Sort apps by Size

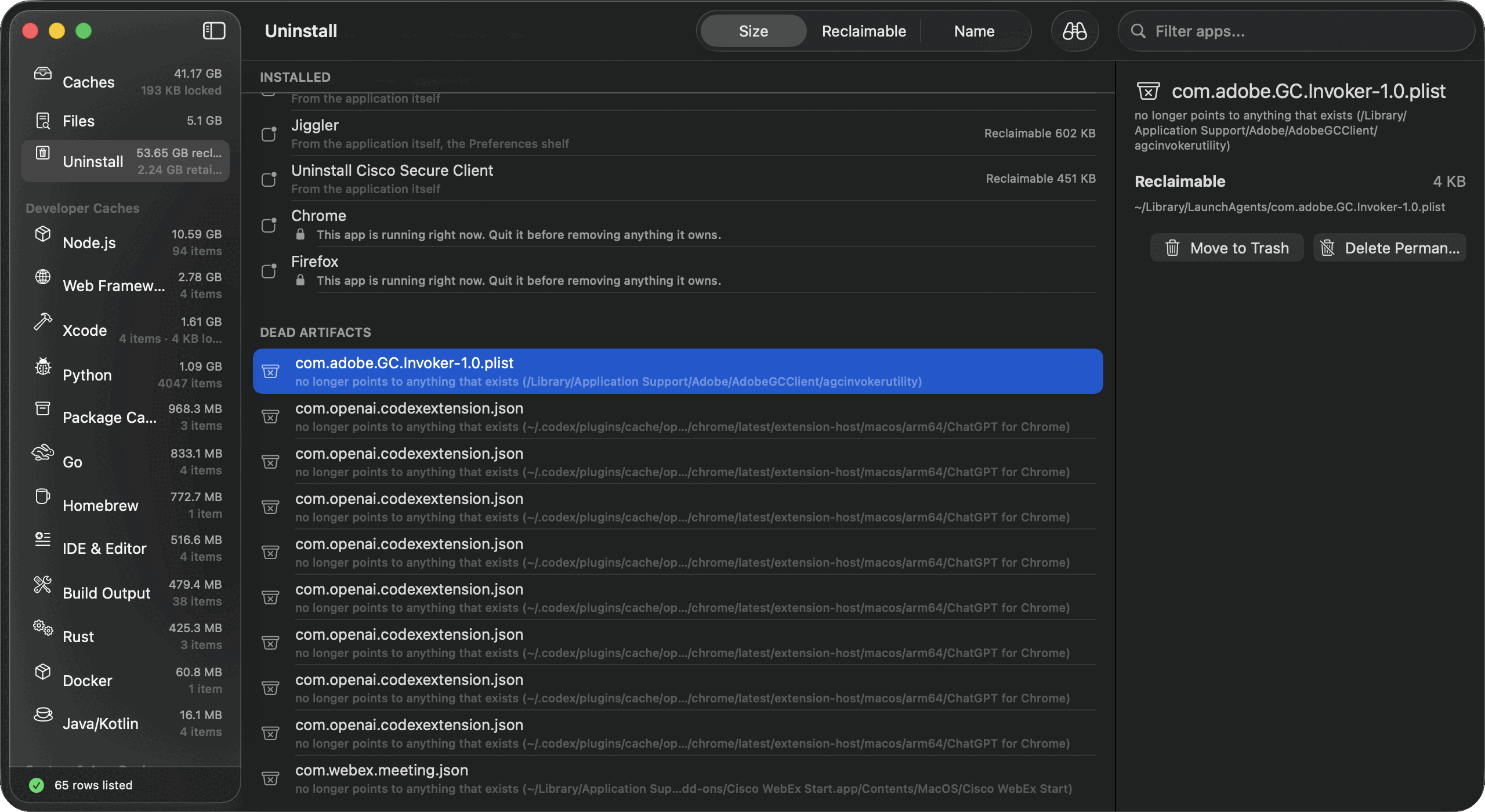click(x=753, y=31)
